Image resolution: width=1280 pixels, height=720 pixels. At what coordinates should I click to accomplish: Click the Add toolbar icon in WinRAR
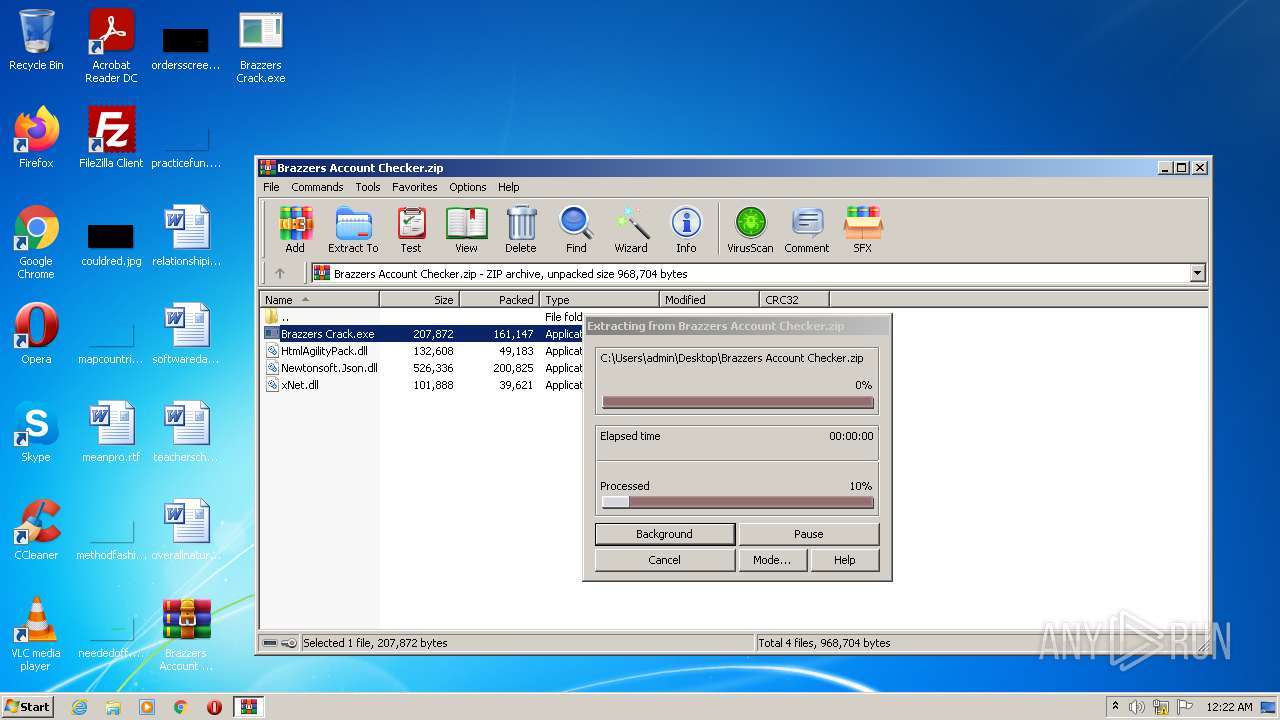click(x=295, y=230)
